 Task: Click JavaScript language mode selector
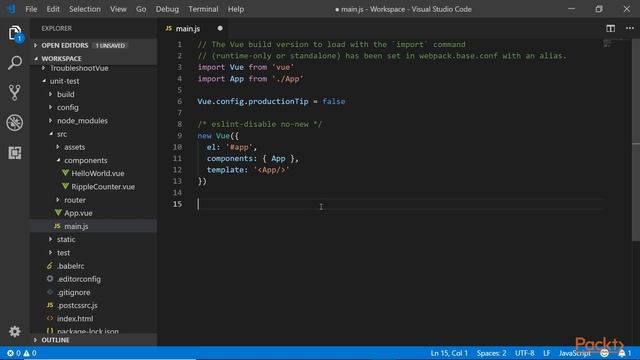pyautogui.click(x=575, y=353)
